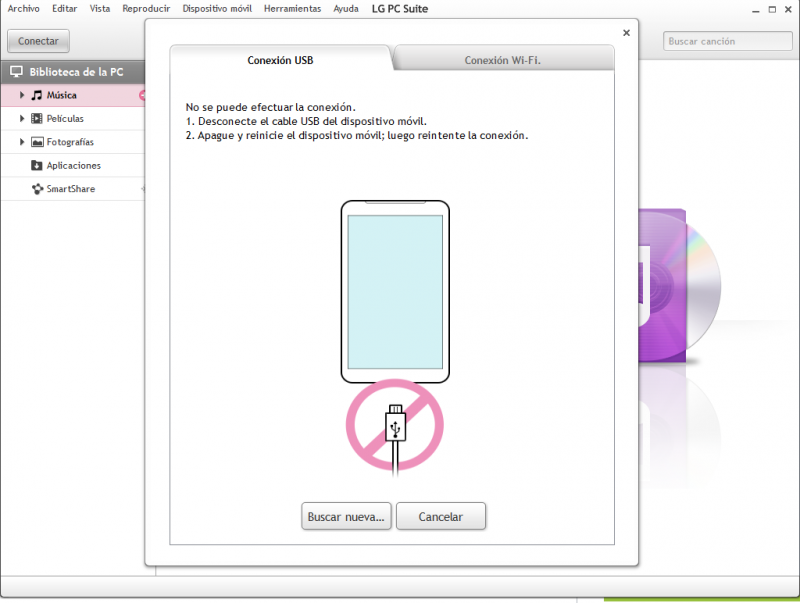Close the LG PC Suite window
The width and height of the screenshot is (800, 603).
point(788,9)
